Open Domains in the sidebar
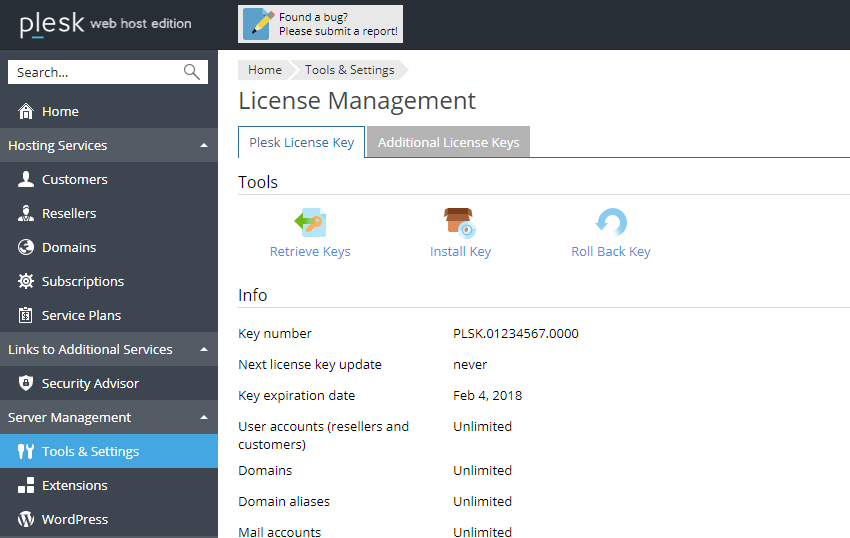The height and width of the screenshot is (538, 850). (69, 248)
